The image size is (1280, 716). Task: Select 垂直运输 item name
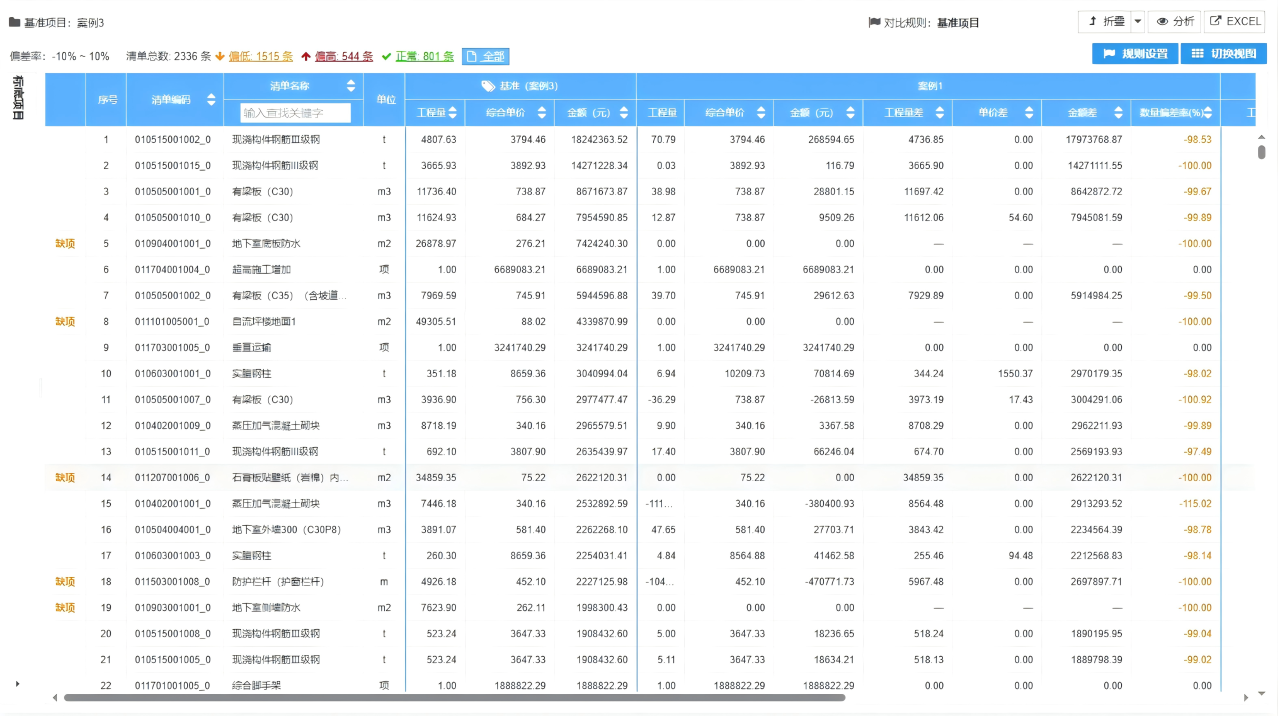pos(251,348)
